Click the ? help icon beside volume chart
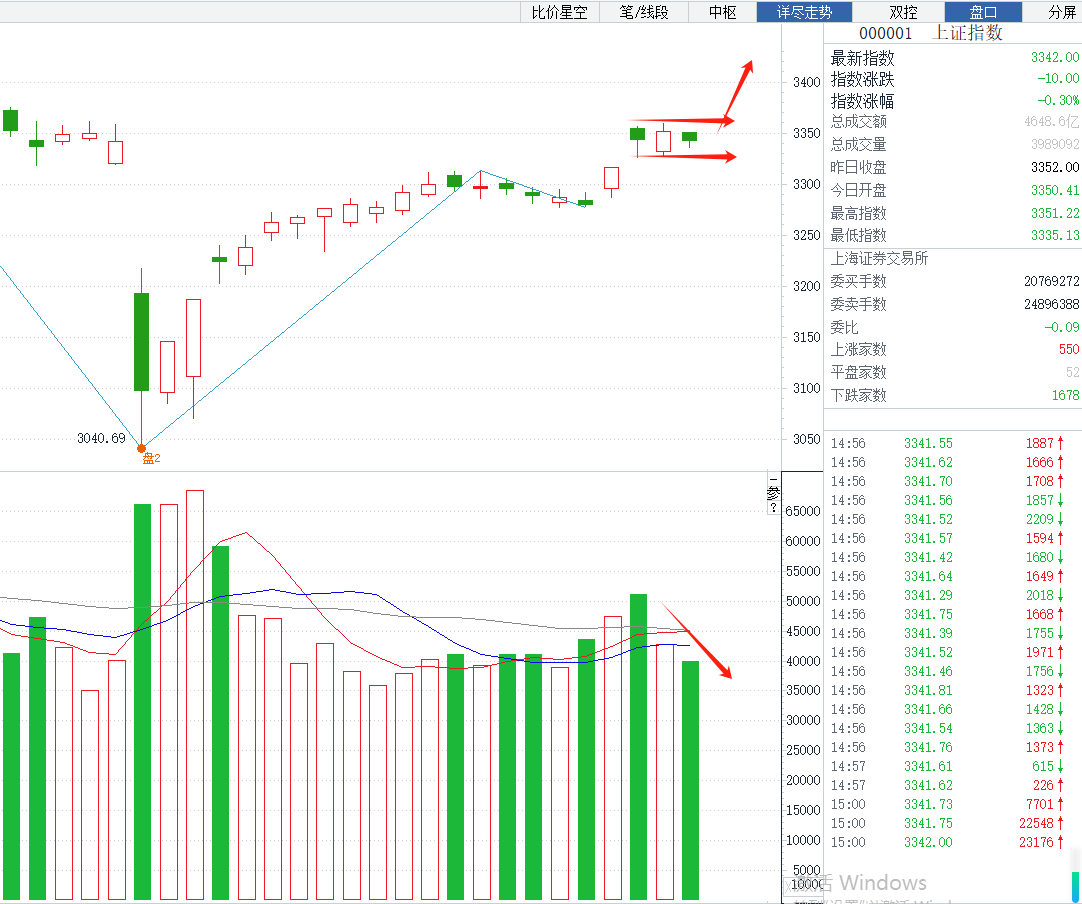1082x904 pixels. [x=772, y=508]
